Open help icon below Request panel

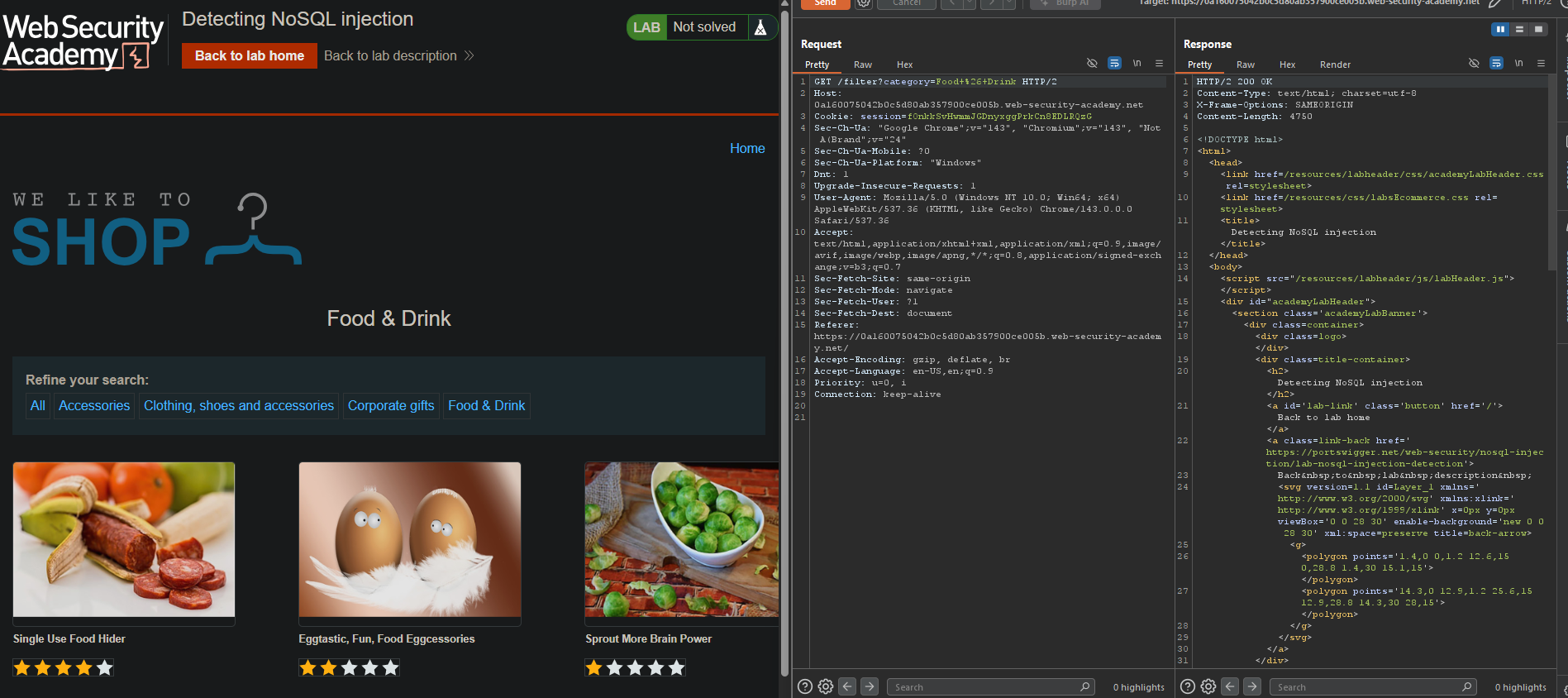[805, 686]
